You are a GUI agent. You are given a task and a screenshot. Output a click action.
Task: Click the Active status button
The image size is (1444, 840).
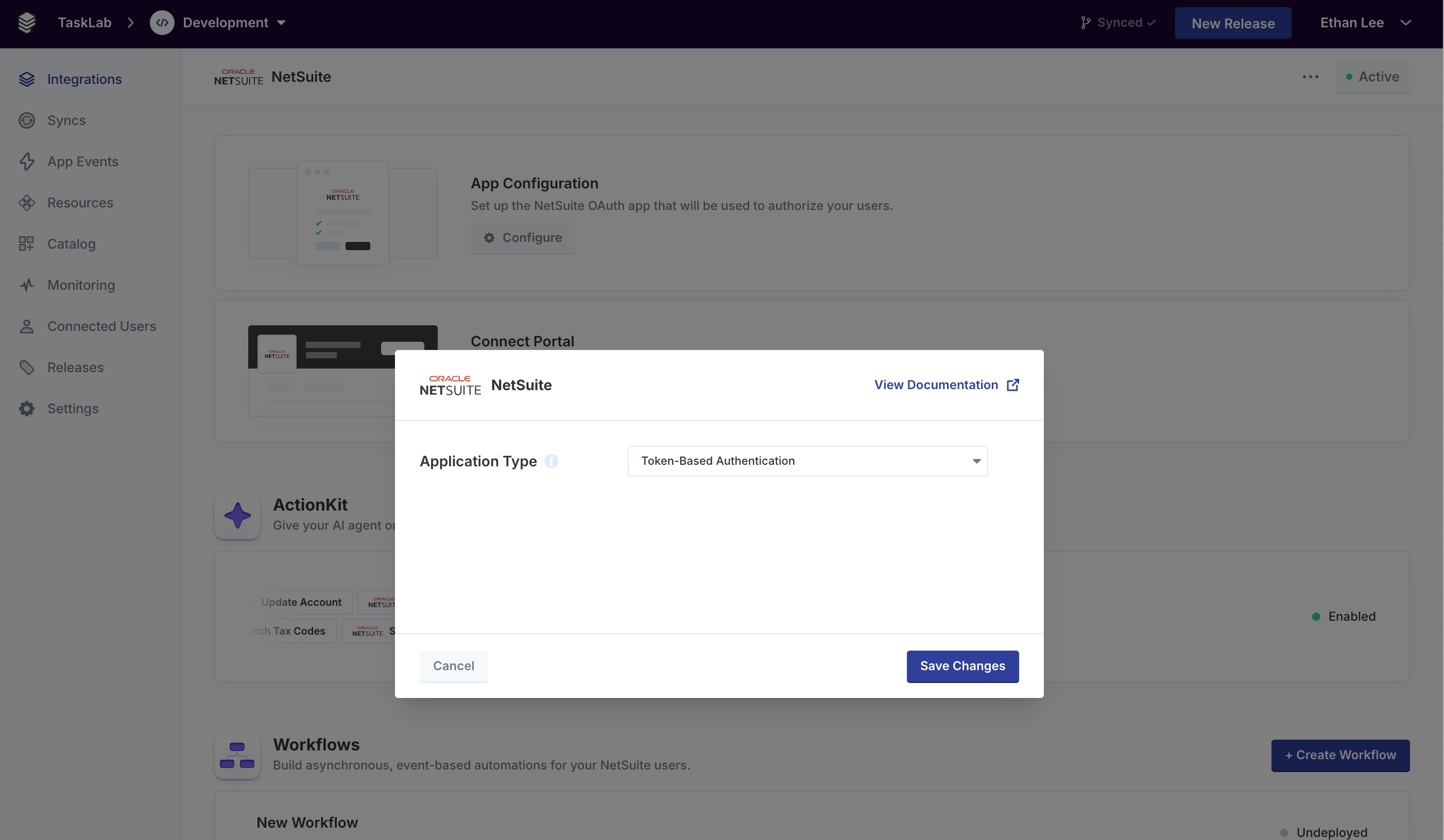click(1372, 77)
